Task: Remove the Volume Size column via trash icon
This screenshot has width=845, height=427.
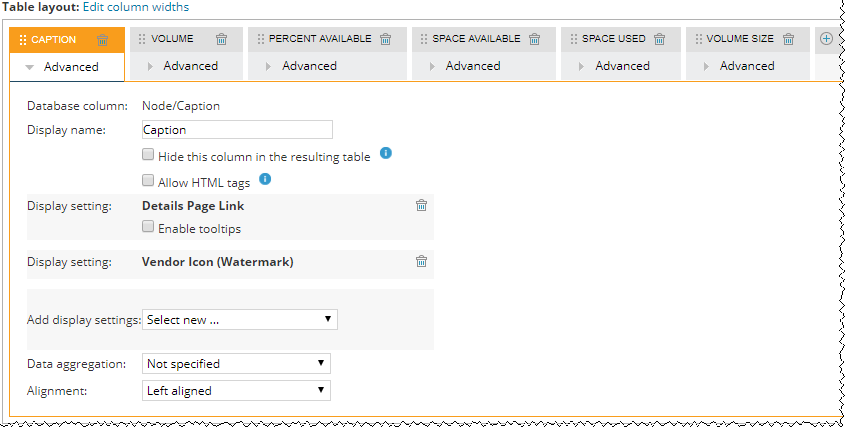Action: click(789, 40)
